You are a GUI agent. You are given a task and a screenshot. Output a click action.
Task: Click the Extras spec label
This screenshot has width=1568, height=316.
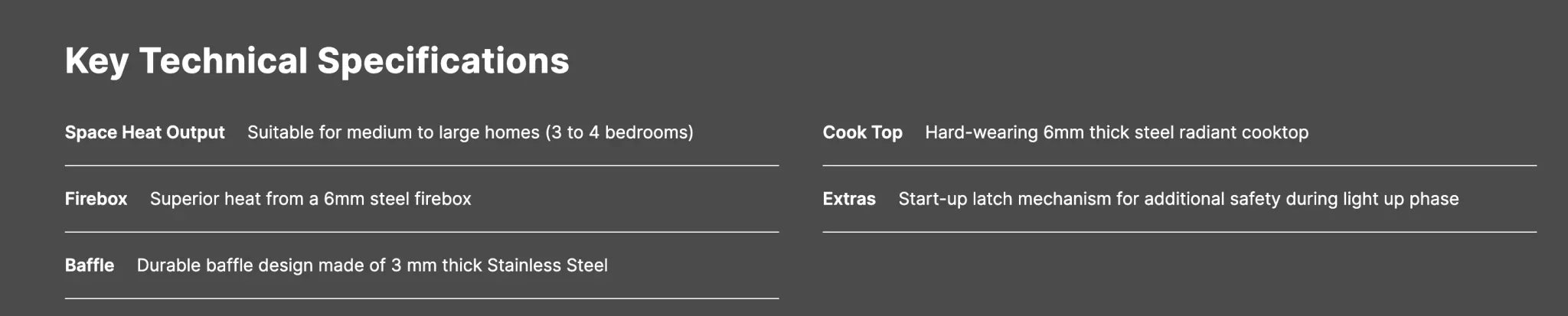(849, 199)
